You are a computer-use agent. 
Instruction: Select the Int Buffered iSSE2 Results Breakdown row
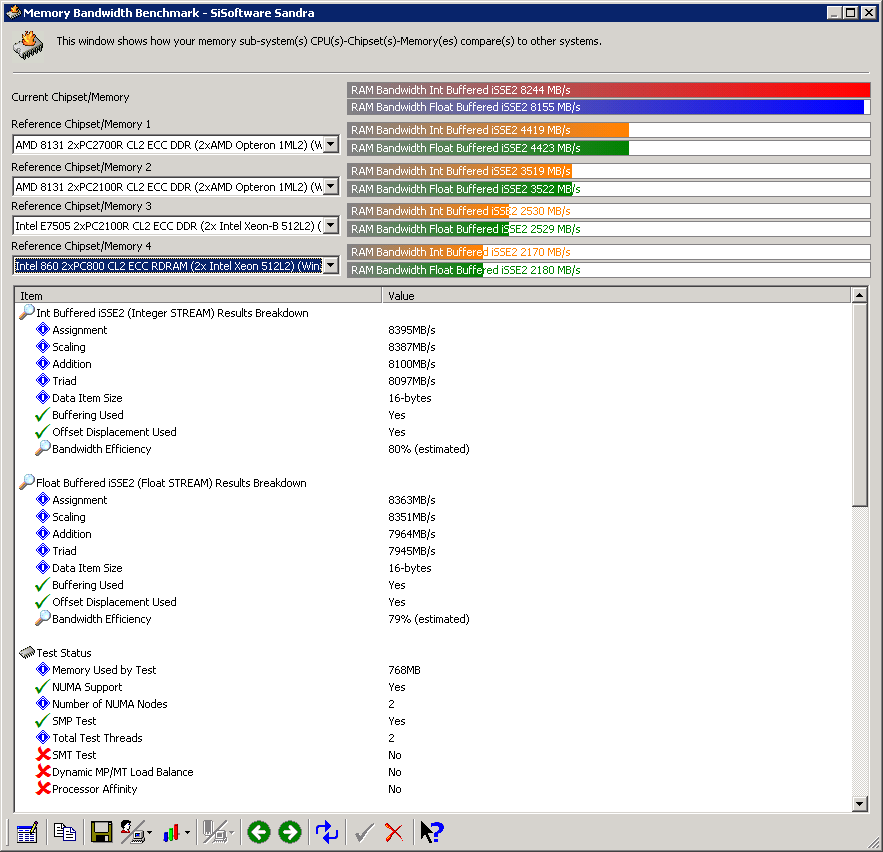(172, 313)
